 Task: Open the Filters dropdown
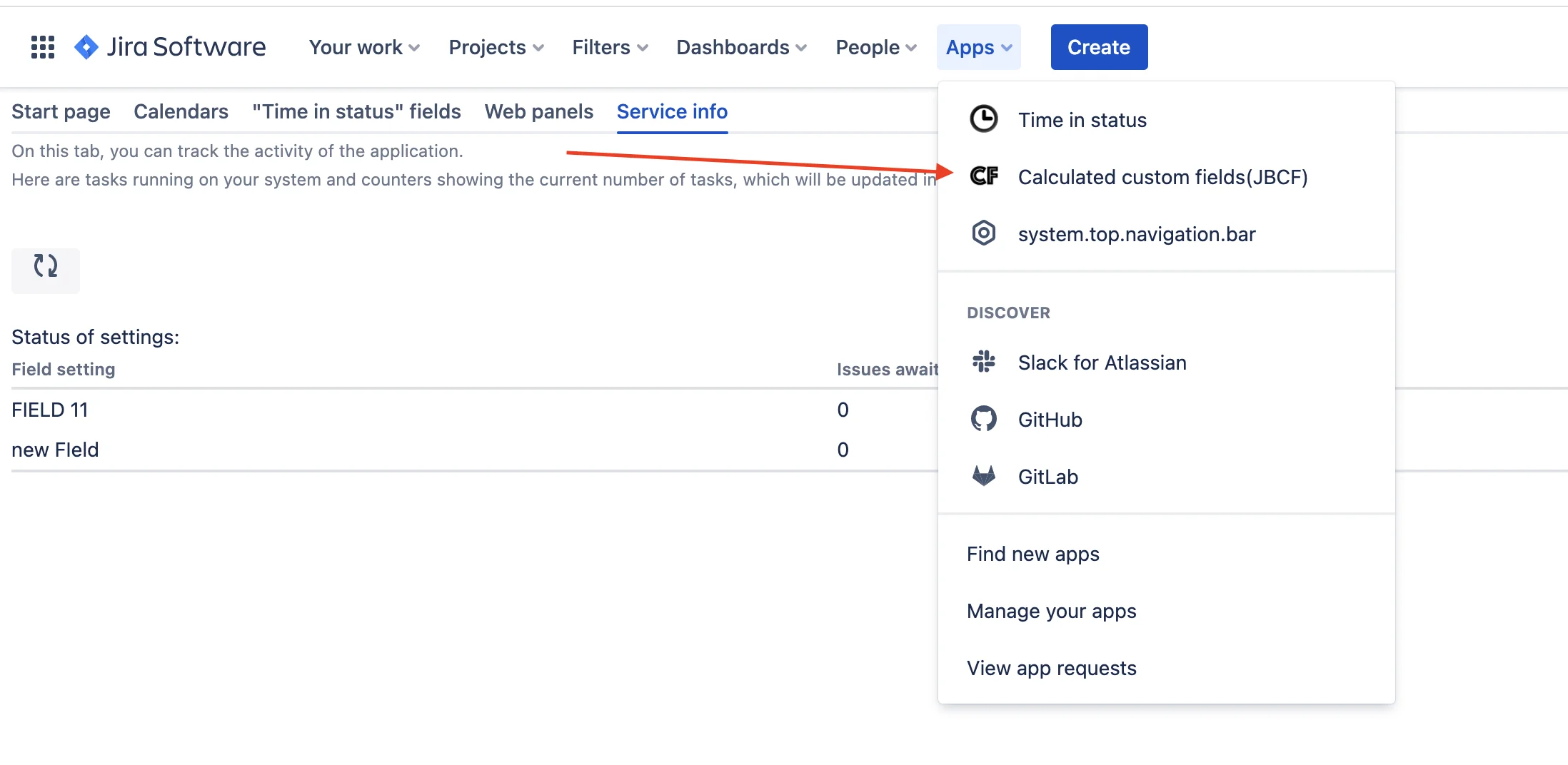click(x=610, y=47)
